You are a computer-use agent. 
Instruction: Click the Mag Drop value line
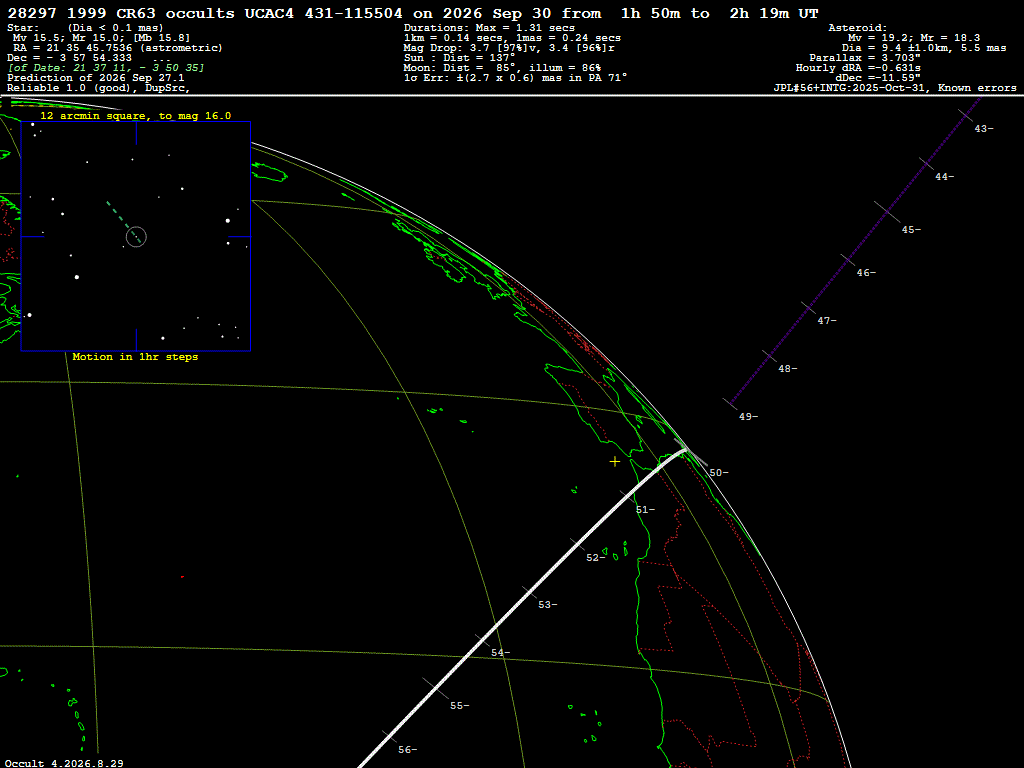509,48
